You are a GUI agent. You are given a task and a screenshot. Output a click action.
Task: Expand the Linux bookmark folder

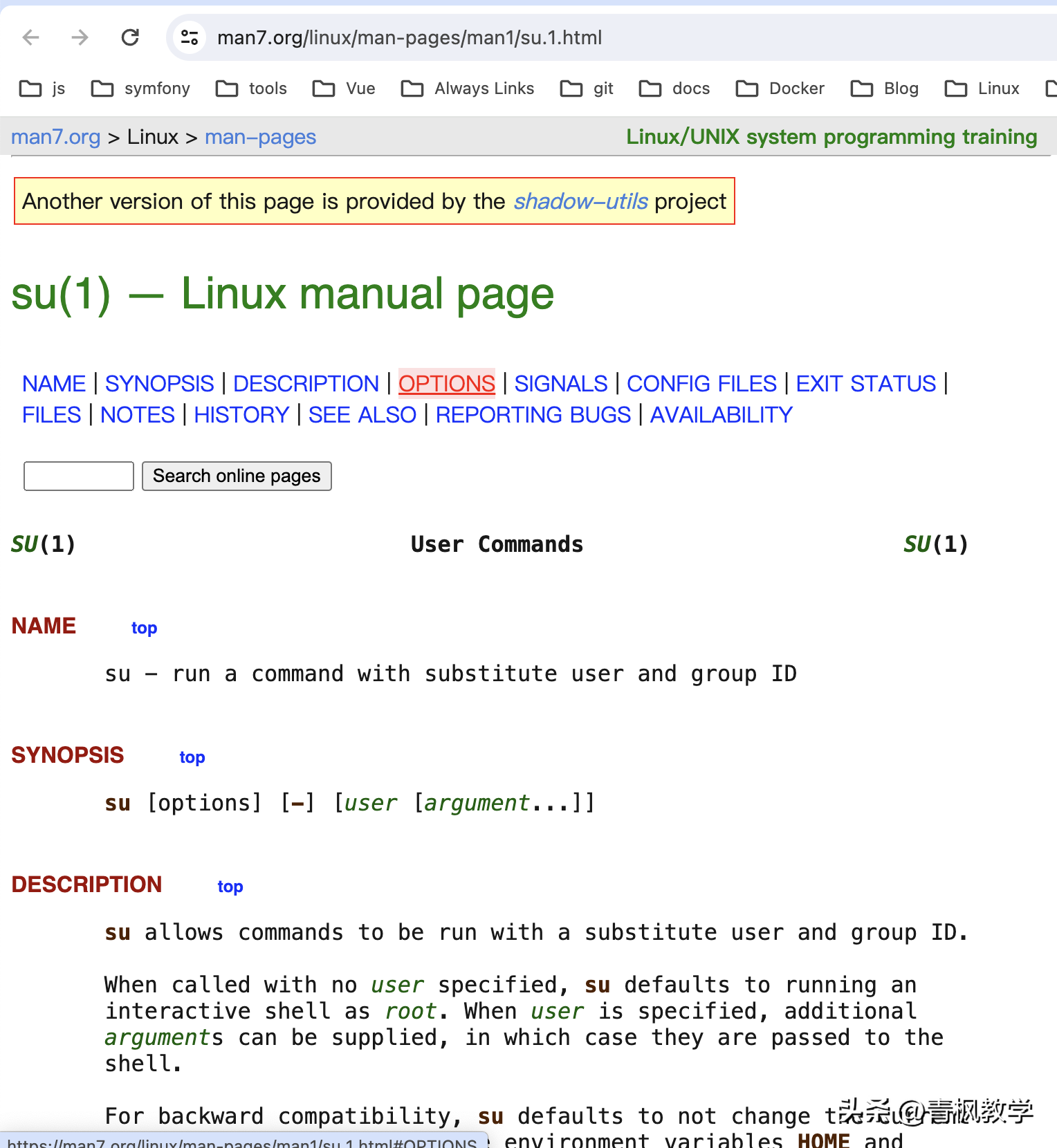(x=982, y=89)
